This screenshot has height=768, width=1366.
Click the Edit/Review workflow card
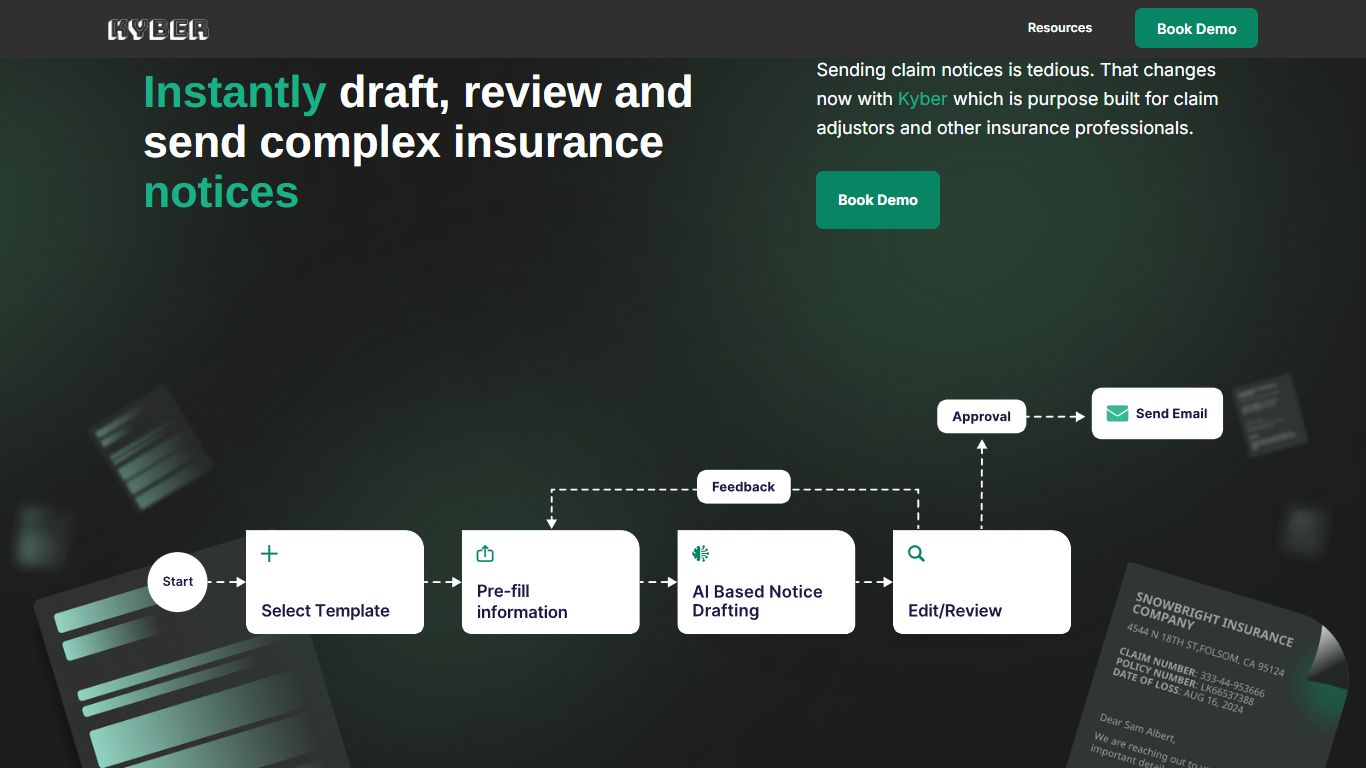[981, 582]
